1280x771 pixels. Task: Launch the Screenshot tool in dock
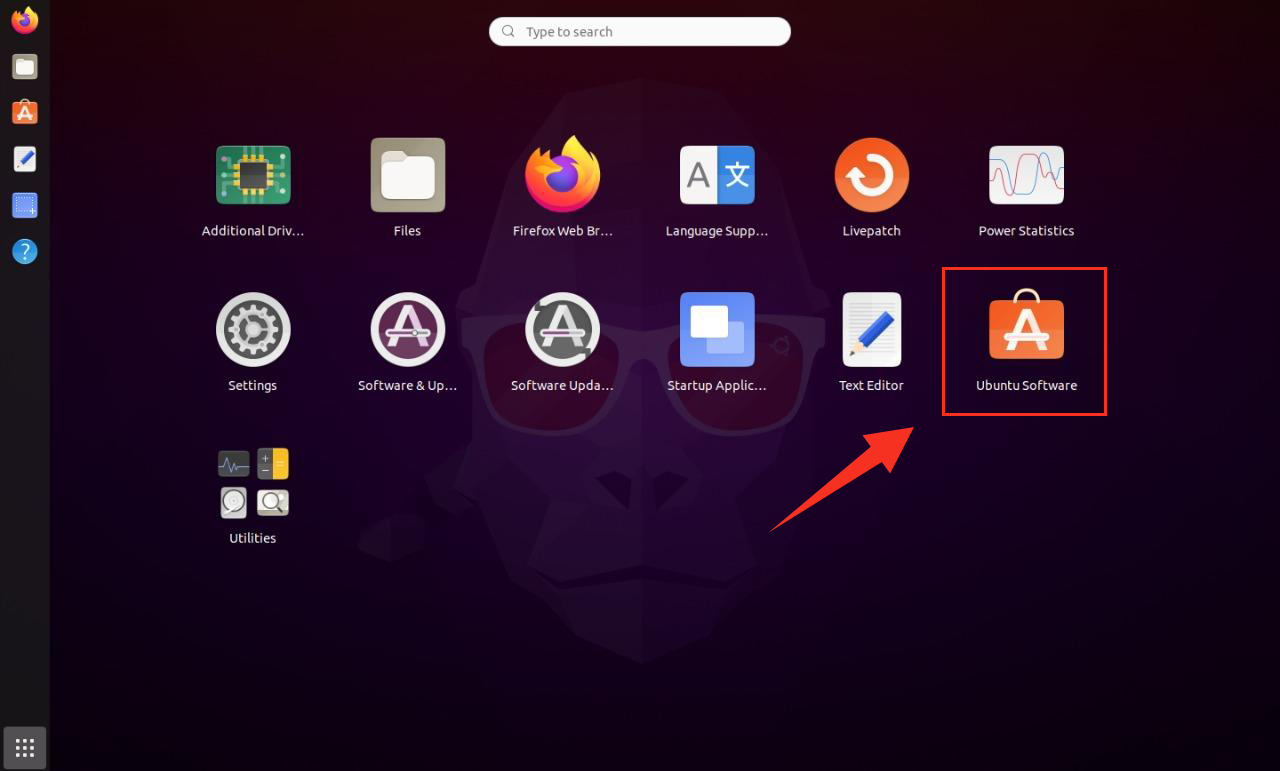click(x=25, y=205)
